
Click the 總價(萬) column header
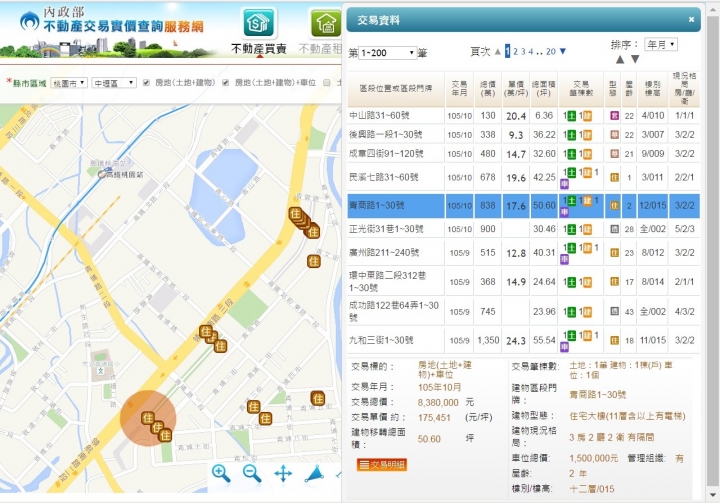click(488, 89)
